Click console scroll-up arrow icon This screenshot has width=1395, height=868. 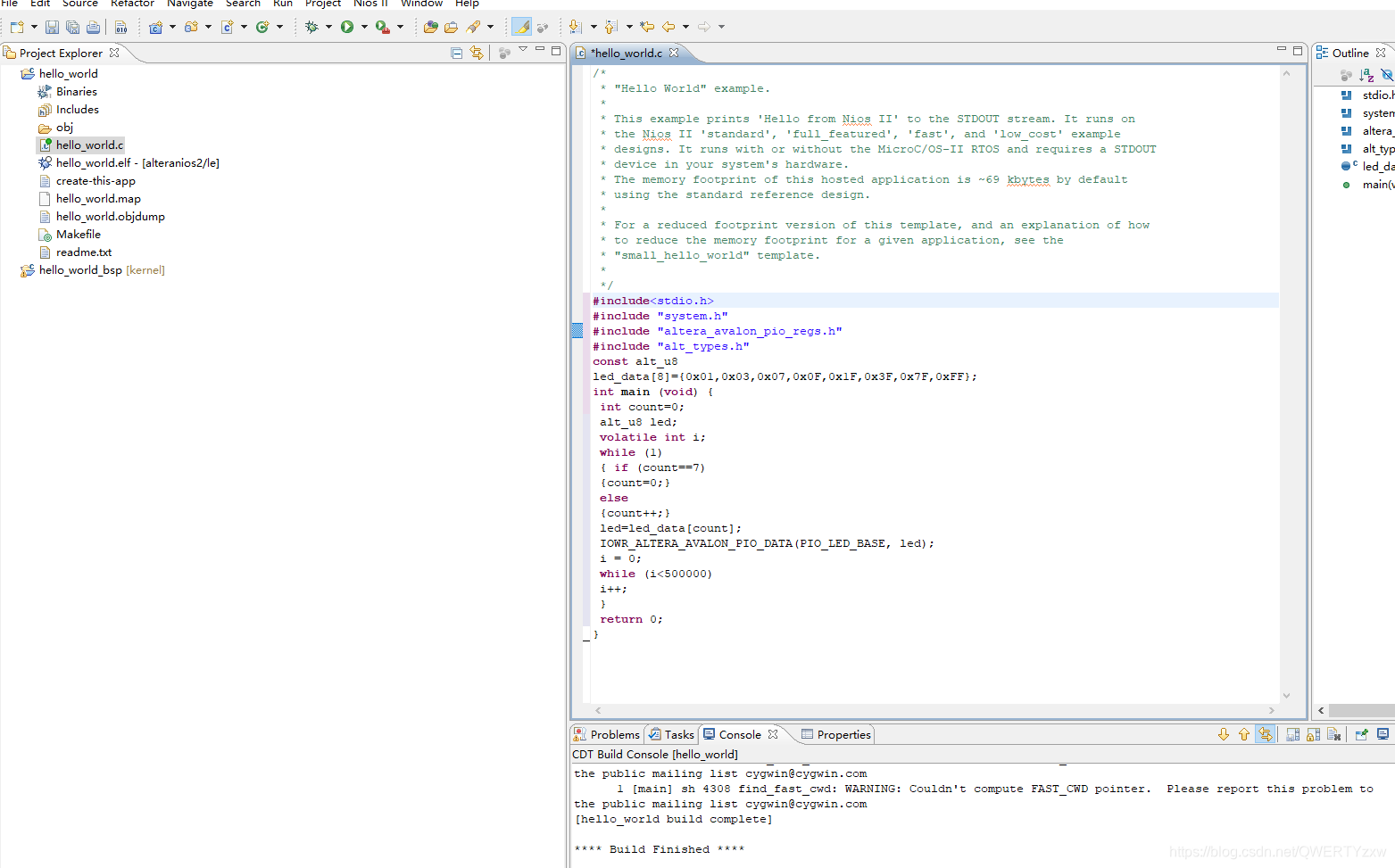click(x=1244, y=734)
